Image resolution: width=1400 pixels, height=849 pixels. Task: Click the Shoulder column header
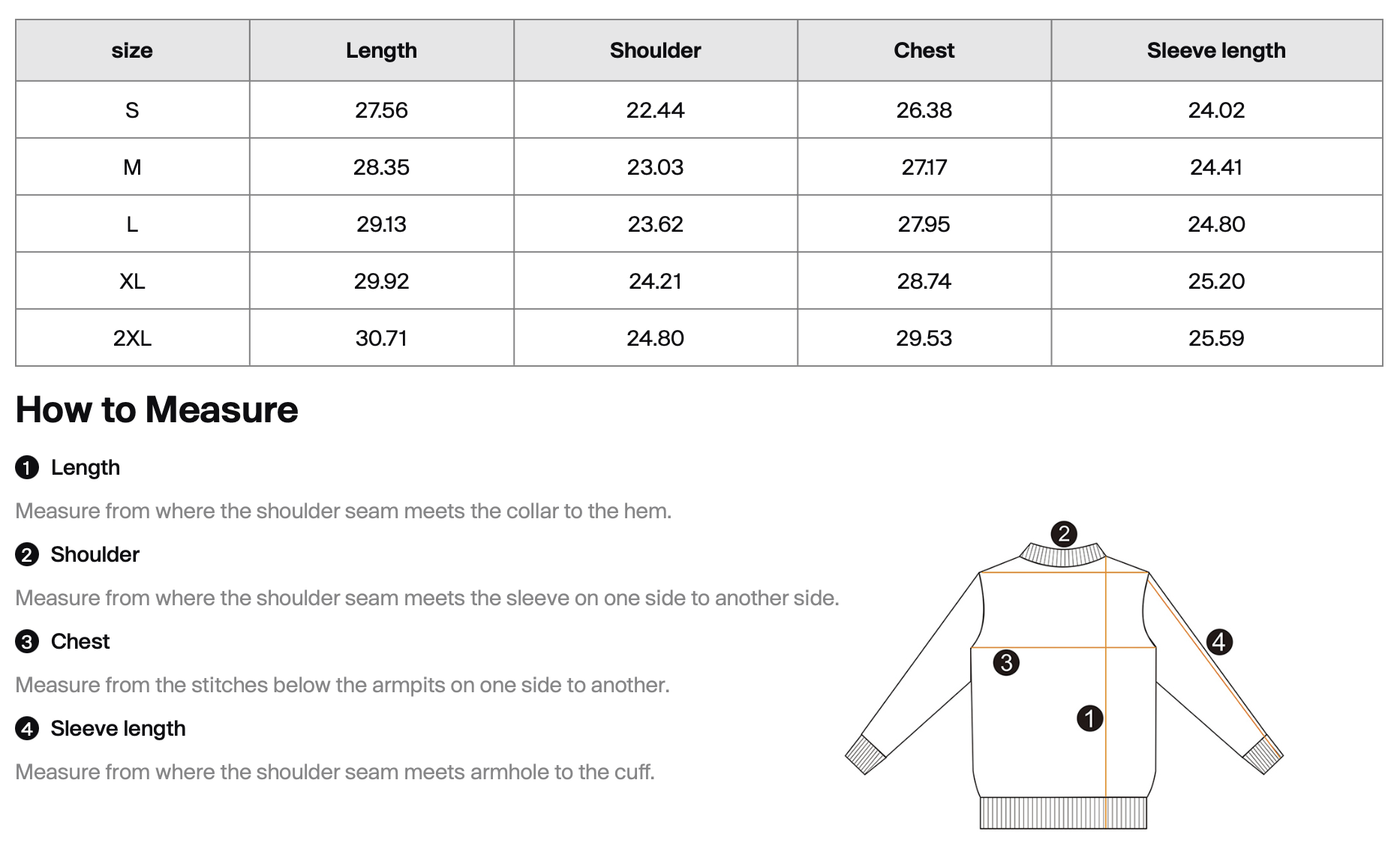(655, 50)
